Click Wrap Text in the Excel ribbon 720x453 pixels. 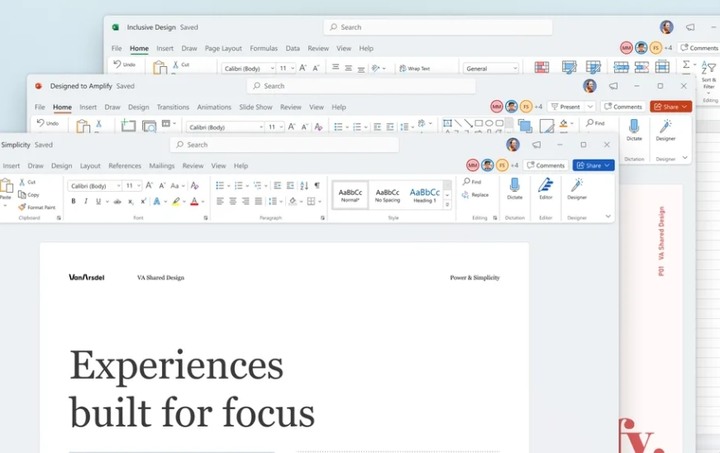click(415, 68)
